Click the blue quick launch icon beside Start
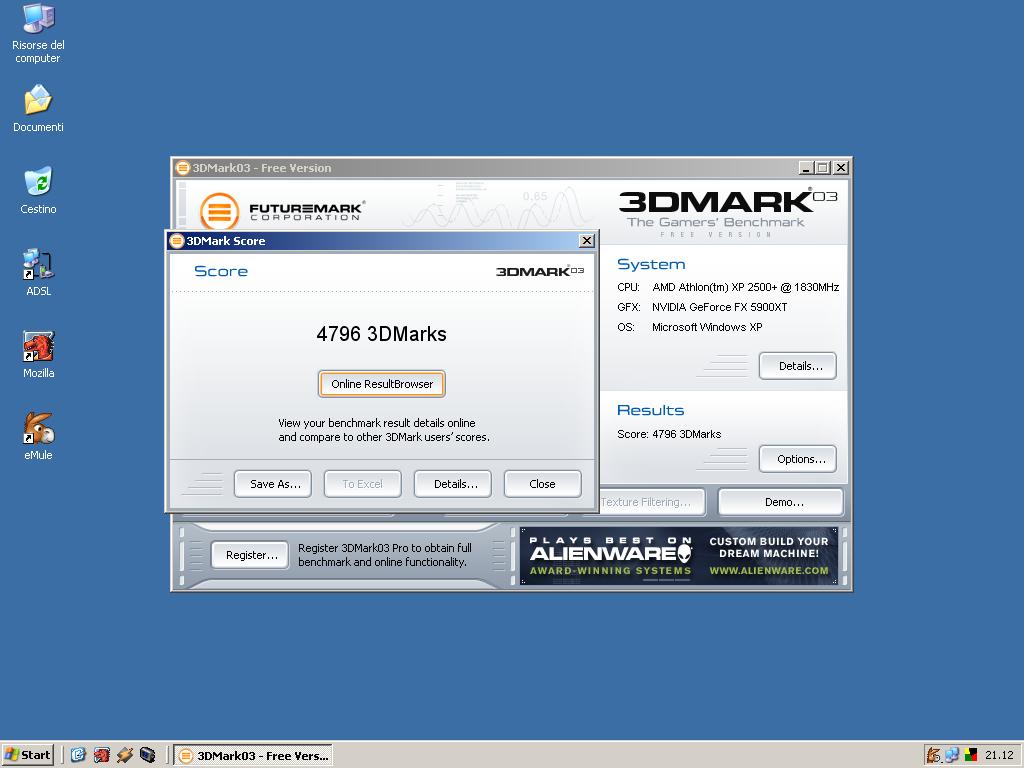Image resolution: width=1024 pixels, height=768 pixels. 78,755
